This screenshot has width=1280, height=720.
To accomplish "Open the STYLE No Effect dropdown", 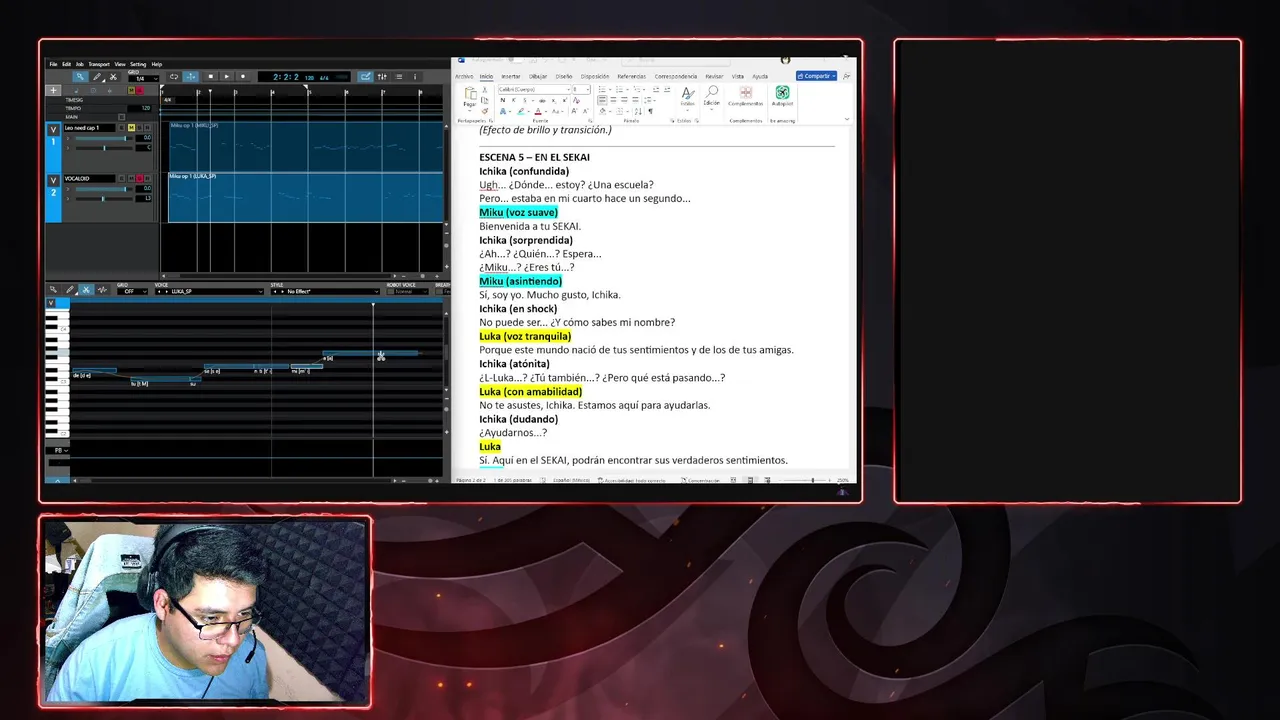I will (325, 291).
